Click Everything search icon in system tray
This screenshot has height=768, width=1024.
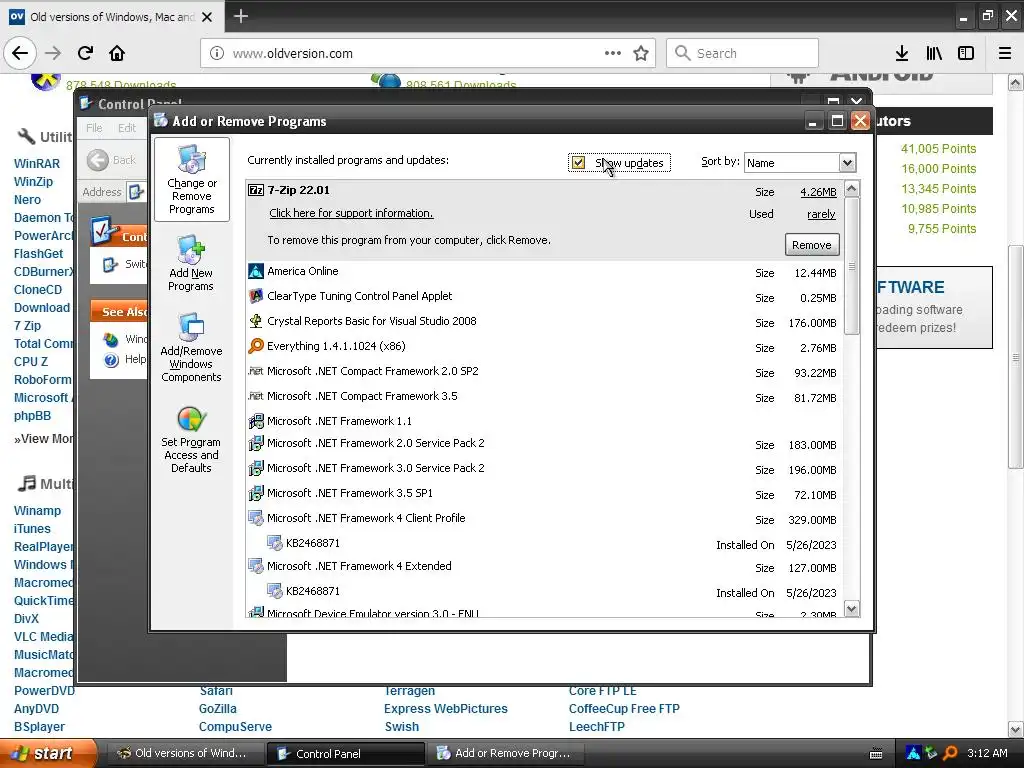pyautogui.click(x=950, y=754)
